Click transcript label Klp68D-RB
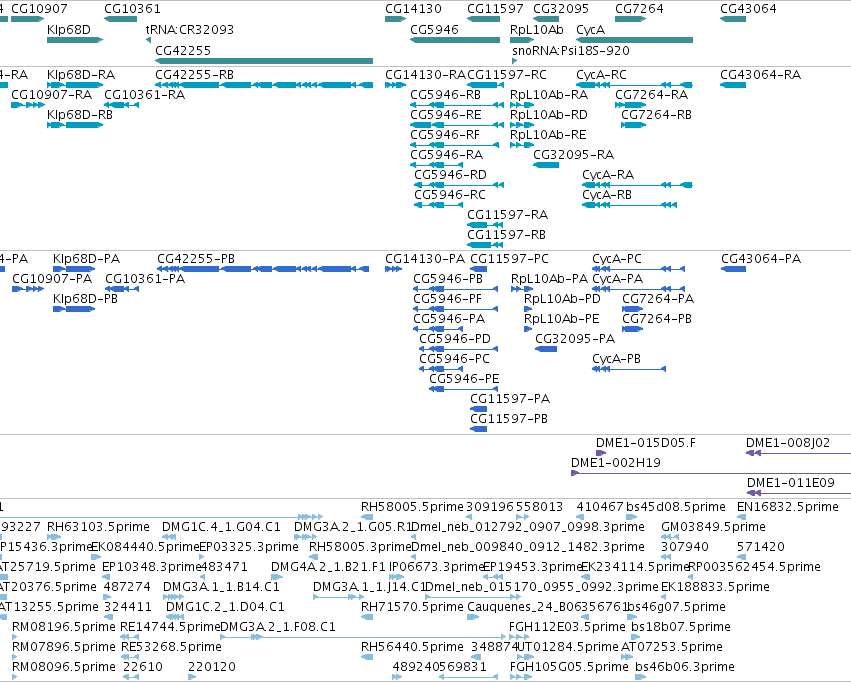 pyautogui.click(x=80, y=114)
